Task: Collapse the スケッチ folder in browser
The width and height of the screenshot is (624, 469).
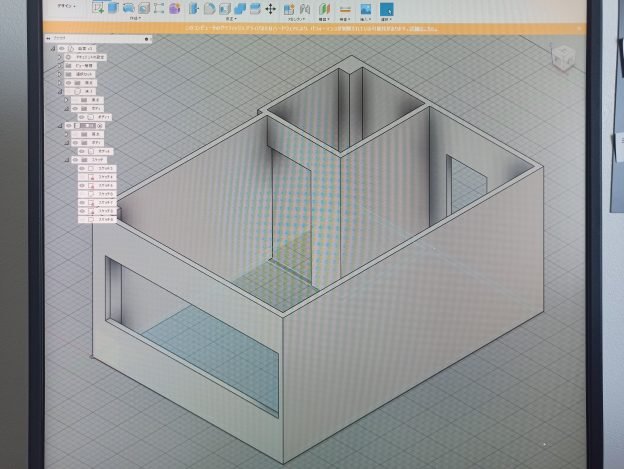Action: (x=68, y=159)
